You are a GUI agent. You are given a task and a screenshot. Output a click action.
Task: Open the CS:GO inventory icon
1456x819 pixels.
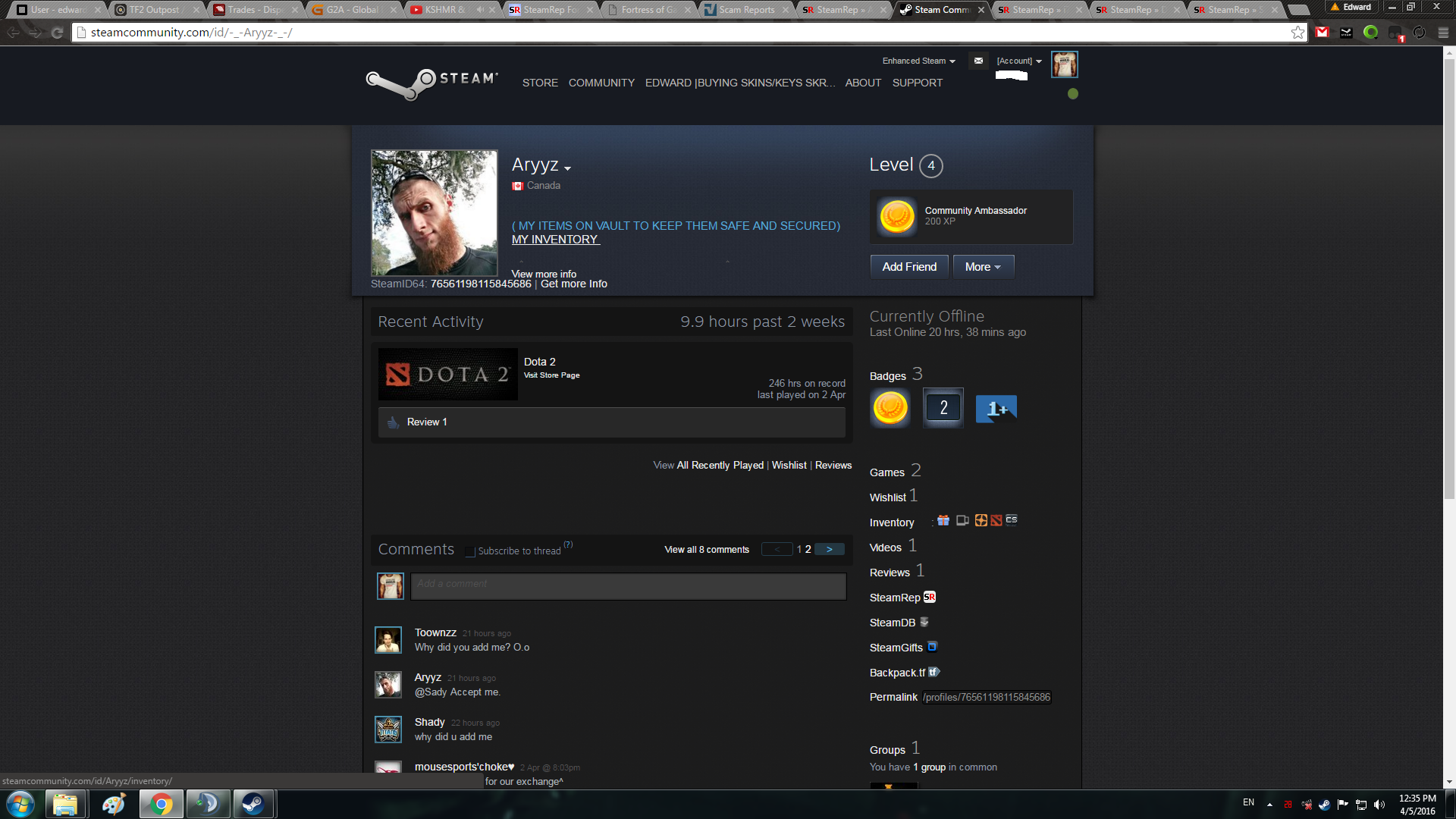click(x=1012, y=520)
